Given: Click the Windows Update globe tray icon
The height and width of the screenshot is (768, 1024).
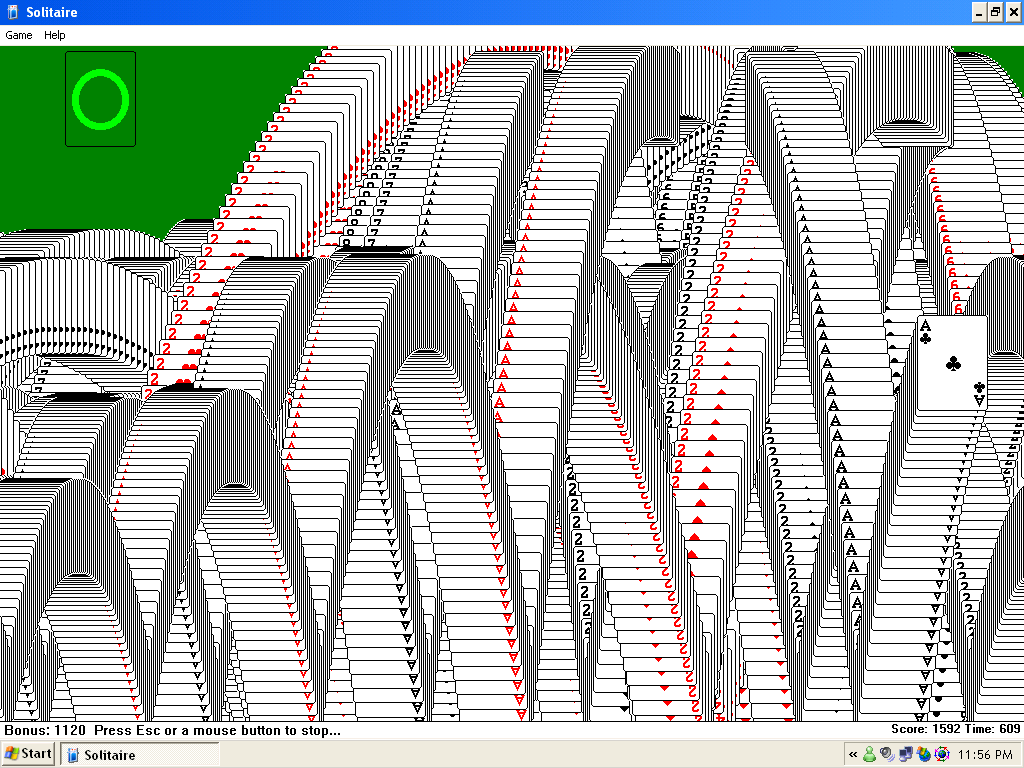Looking at the screenshot, I should (923, 754).
